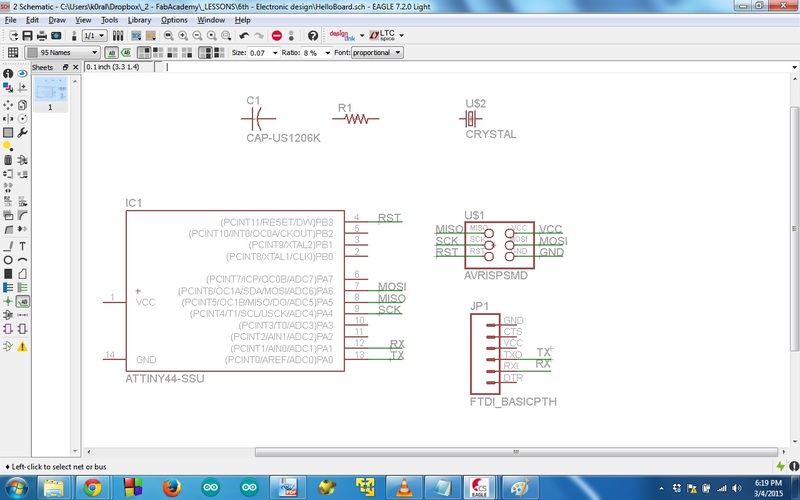The height and width of the screenshot is (500, 800).
Task: Select the green Net tool
Action: [22, 288]
